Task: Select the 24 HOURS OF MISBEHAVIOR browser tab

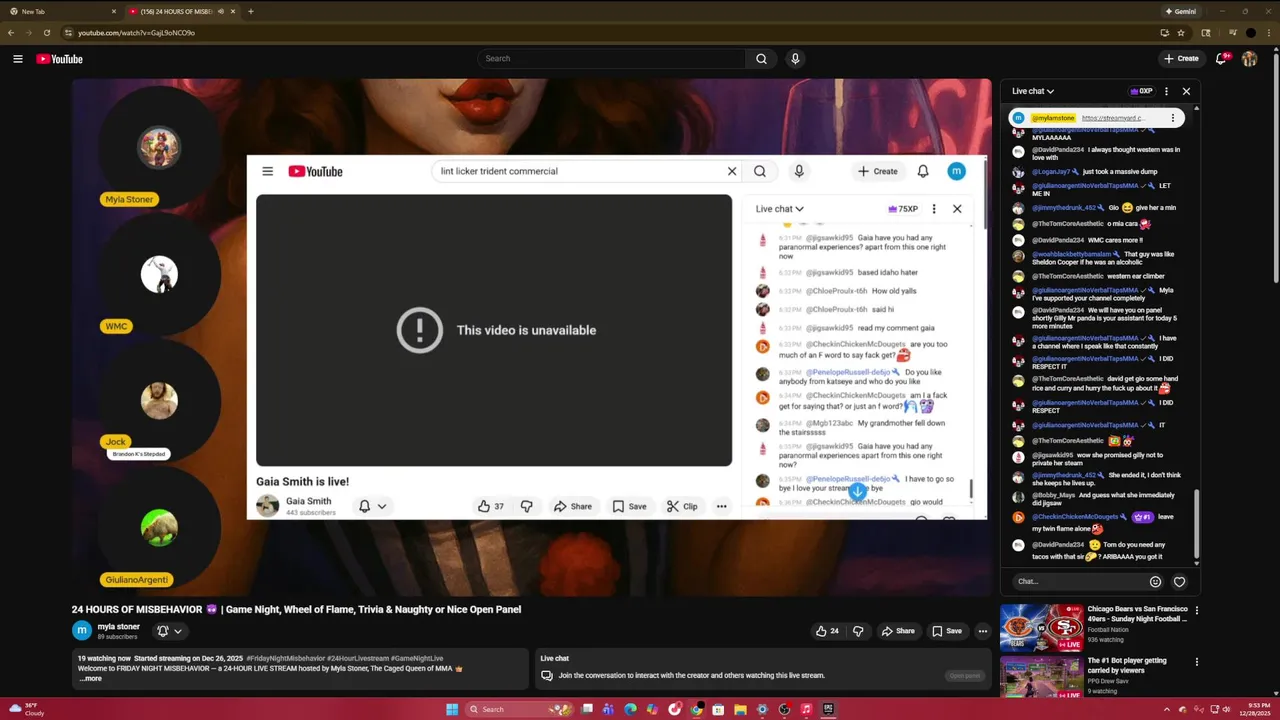Action: [180, 11]
